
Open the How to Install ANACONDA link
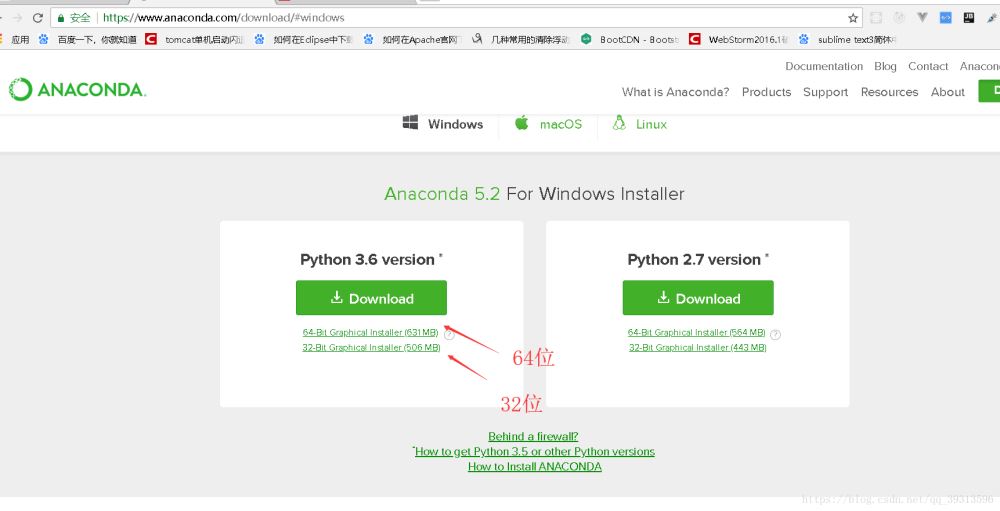[x=534, y=467]
